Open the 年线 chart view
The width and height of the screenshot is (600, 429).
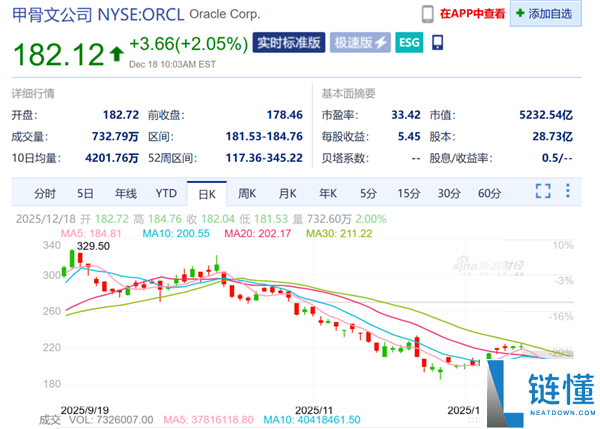tap(125, 192)
